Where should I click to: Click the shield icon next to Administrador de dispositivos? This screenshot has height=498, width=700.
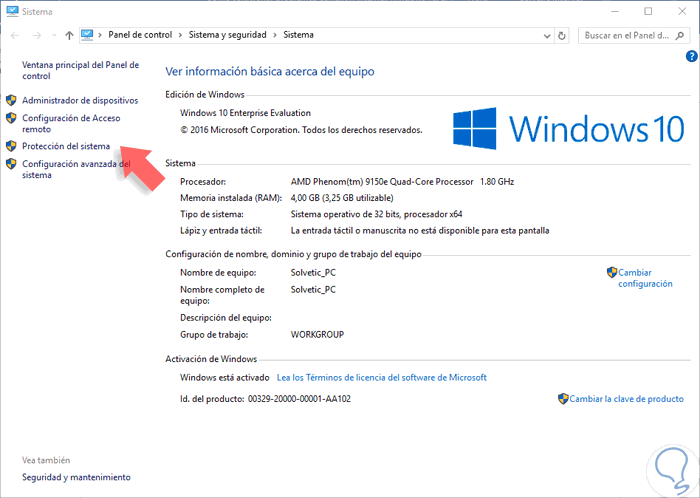click(x=11, y=100)
